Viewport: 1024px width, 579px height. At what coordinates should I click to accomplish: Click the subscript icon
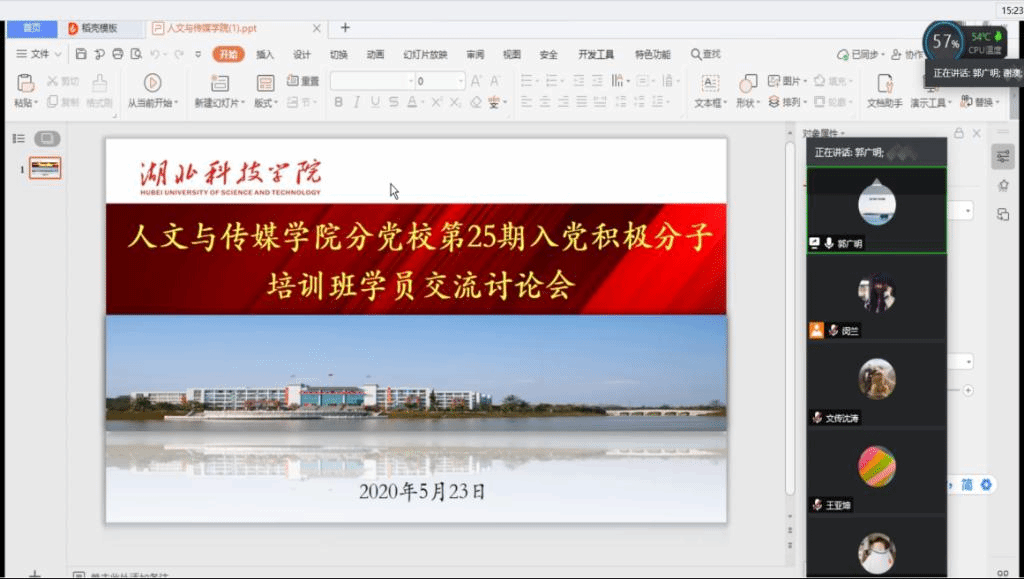pos(456,102)
